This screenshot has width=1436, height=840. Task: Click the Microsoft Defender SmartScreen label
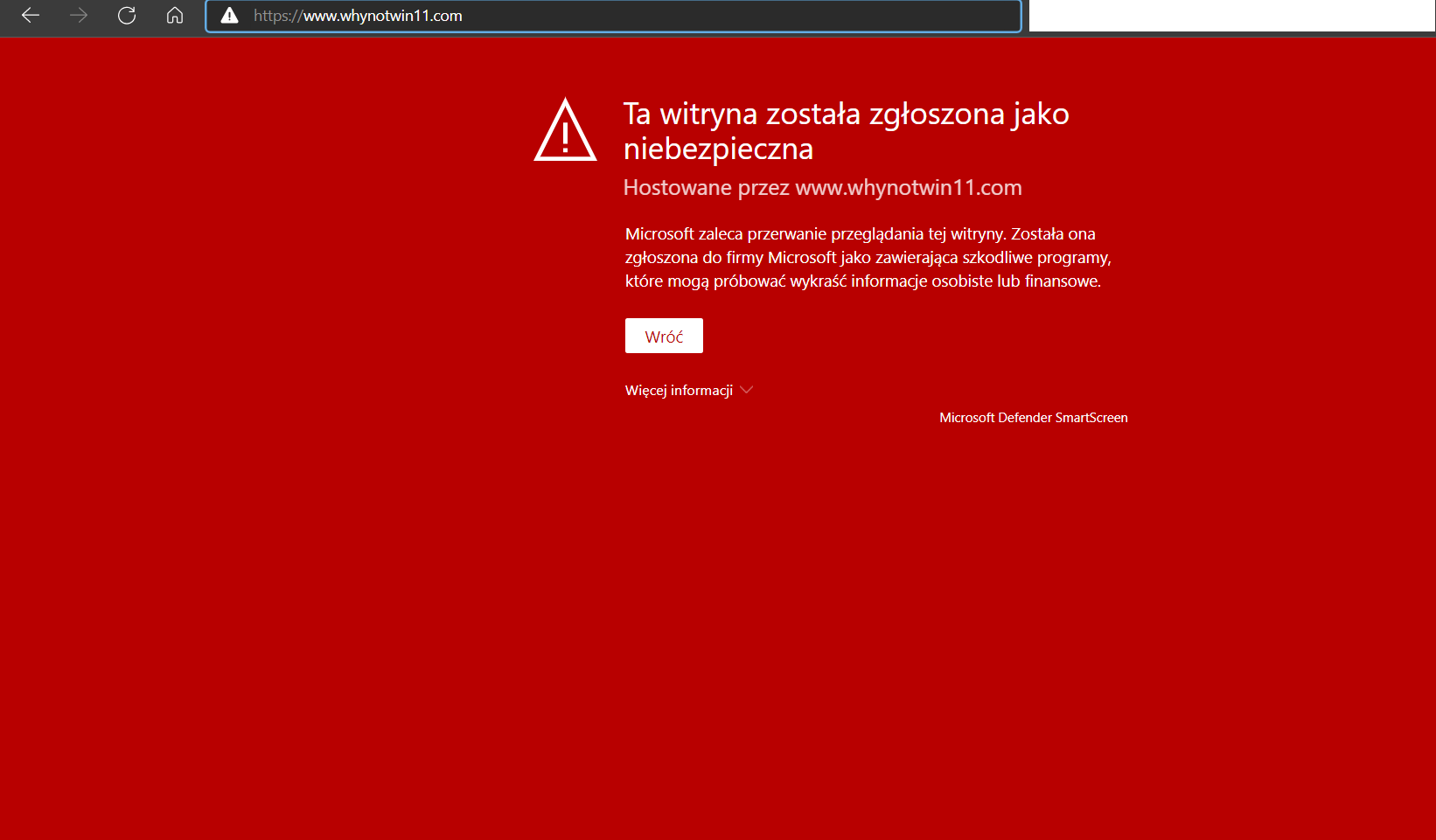1033,417
